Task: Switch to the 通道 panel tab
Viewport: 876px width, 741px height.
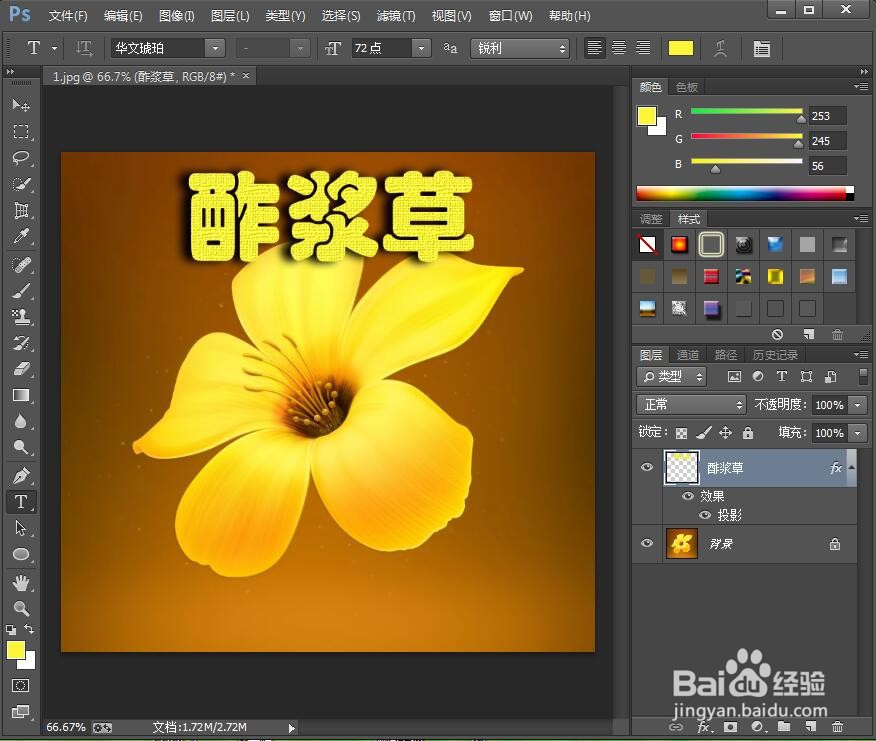Action: point(688,354)
